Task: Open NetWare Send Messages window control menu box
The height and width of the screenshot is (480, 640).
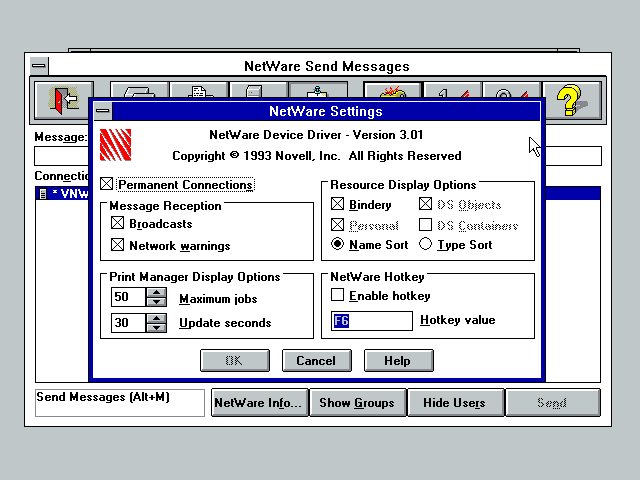Action: pos(39,66)
